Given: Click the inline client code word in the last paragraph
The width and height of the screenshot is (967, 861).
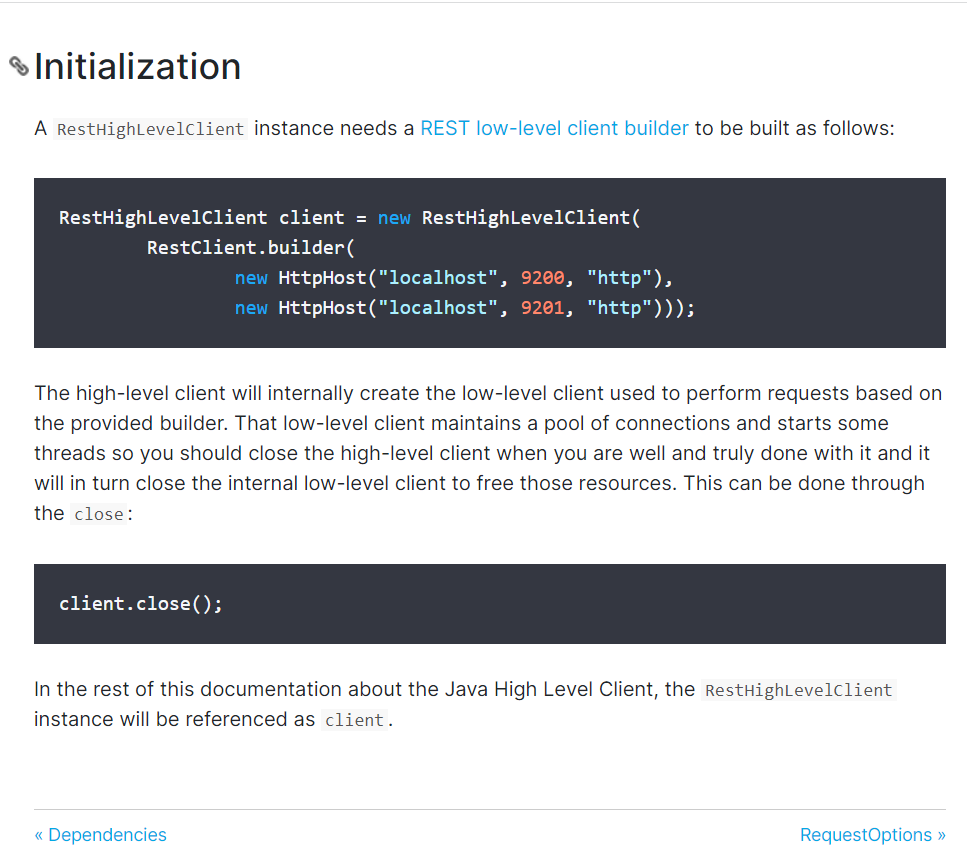Looking at the screenshot, I should (x=354, y=720).
